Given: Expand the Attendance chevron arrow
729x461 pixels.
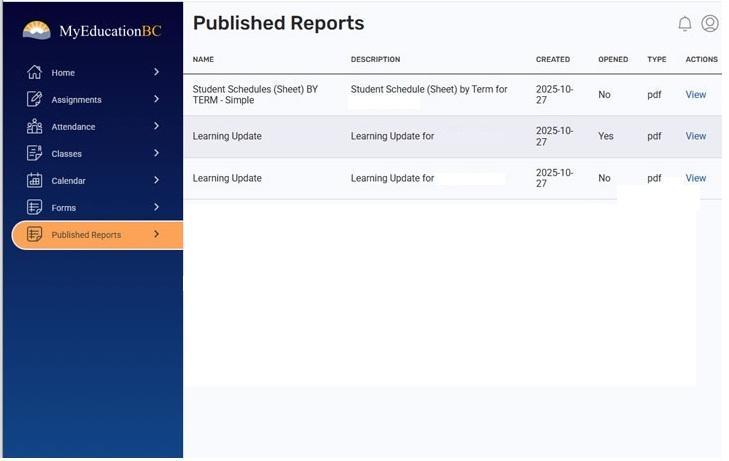Looking at the screenshot, I should click(156, 126).
